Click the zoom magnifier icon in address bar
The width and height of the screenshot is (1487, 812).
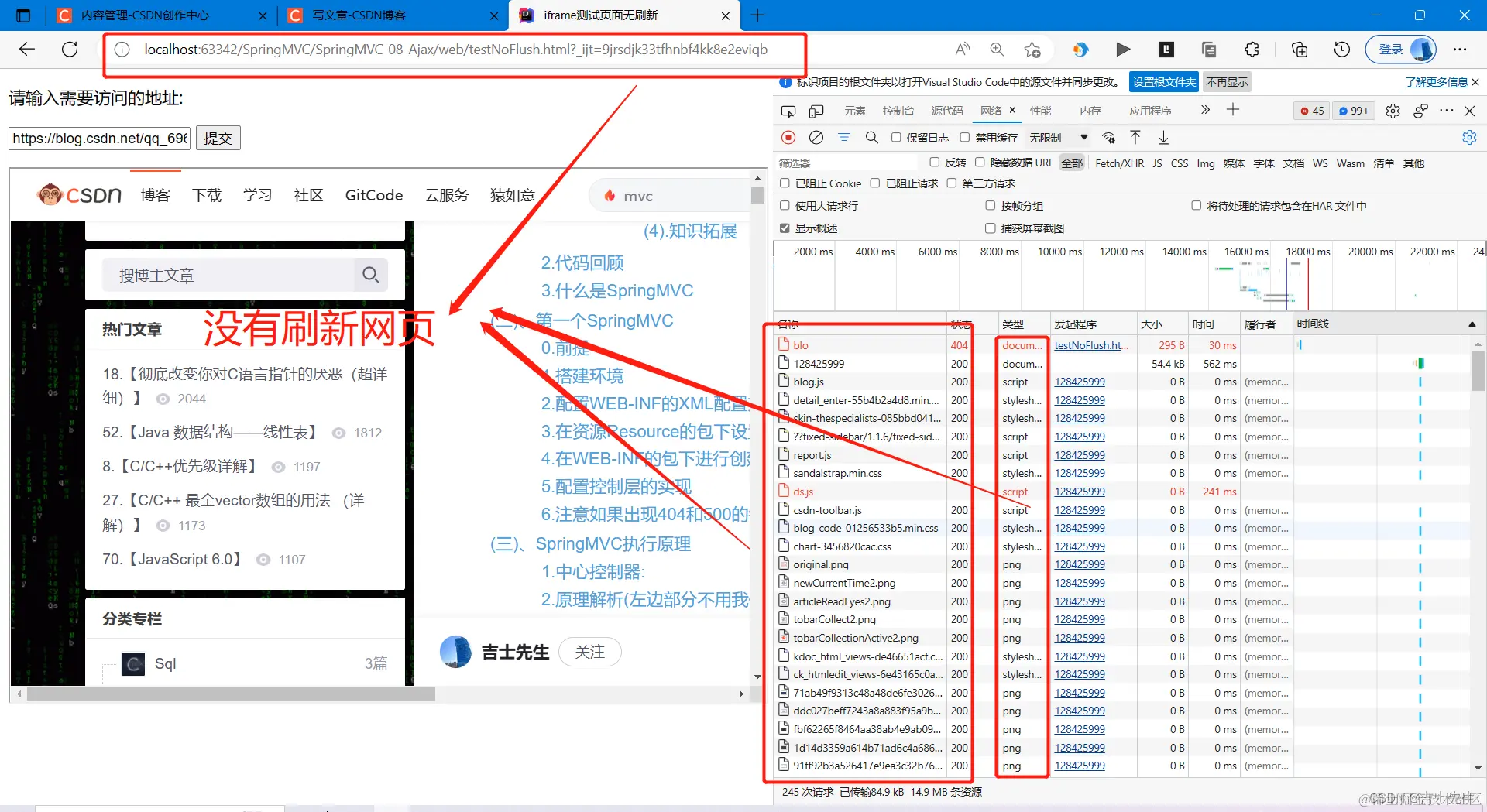[997, 50]
